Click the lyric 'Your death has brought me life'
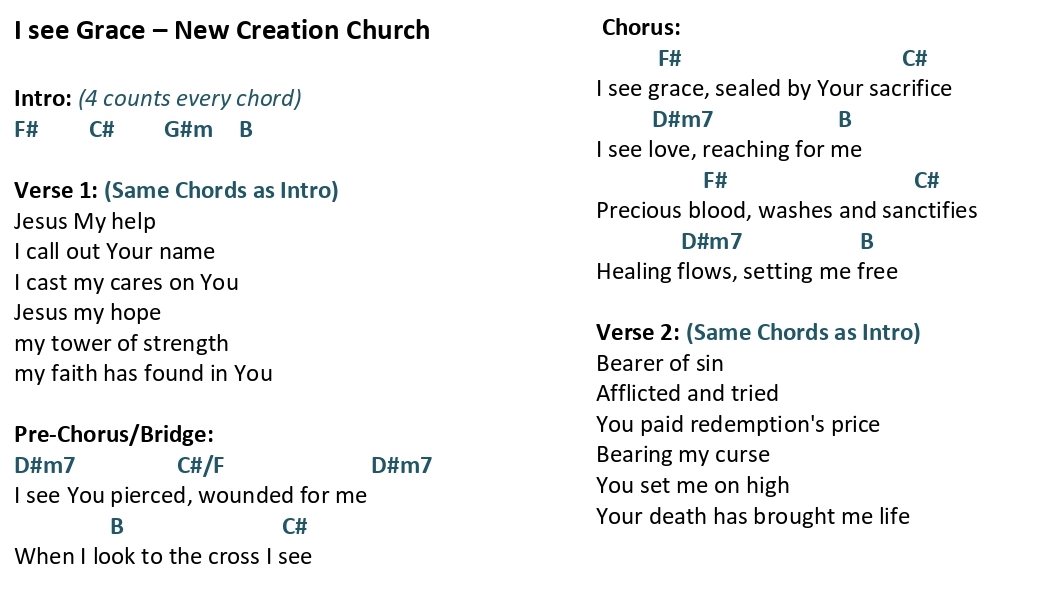This screenshot has width=1060, height=608. pyautogui.click(x=752, y=517)
